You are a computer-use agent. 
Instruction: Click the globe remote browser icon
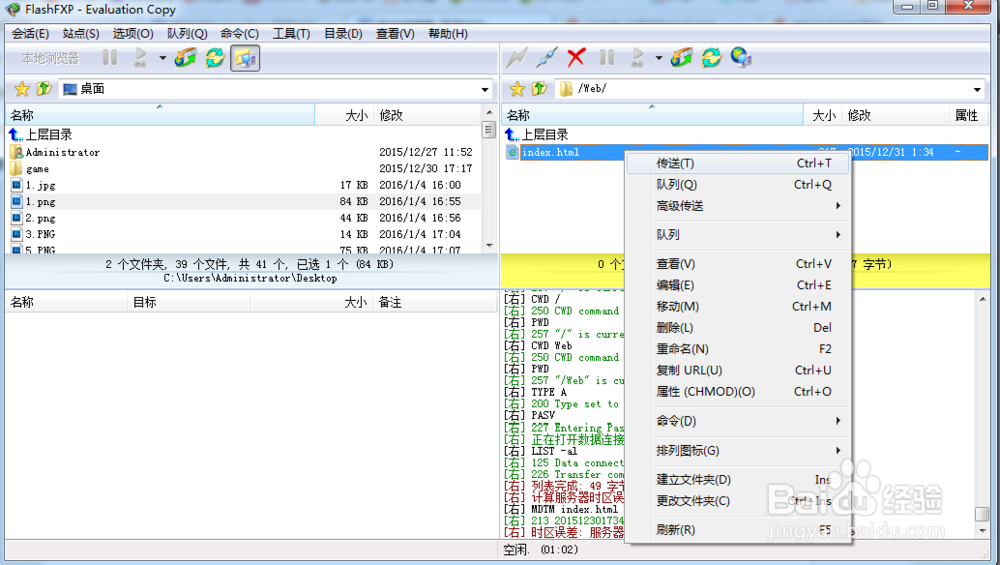click(x=741, y=58)
